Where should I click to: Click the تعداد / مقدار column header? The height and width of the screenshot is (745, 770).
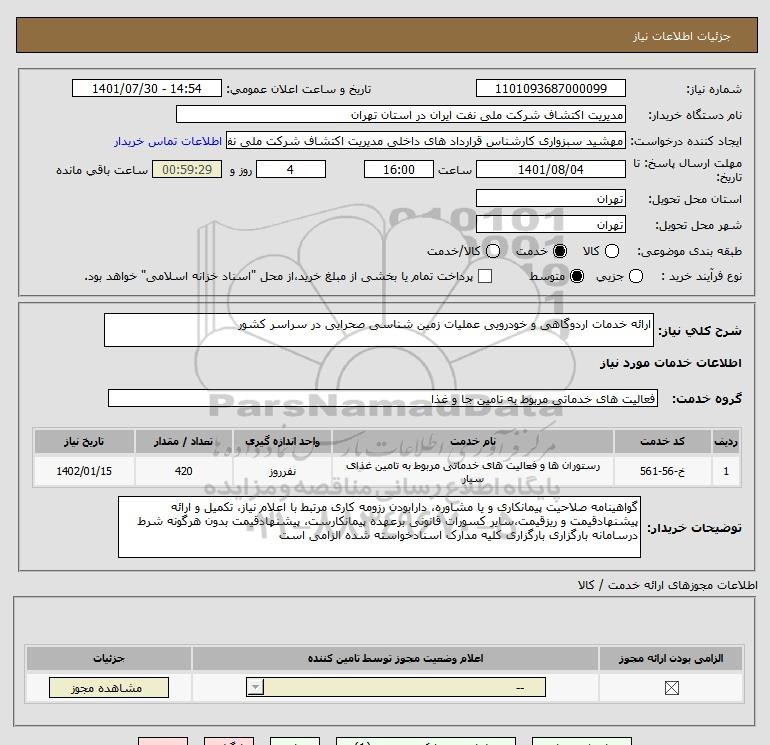click(x=184, y=441)
